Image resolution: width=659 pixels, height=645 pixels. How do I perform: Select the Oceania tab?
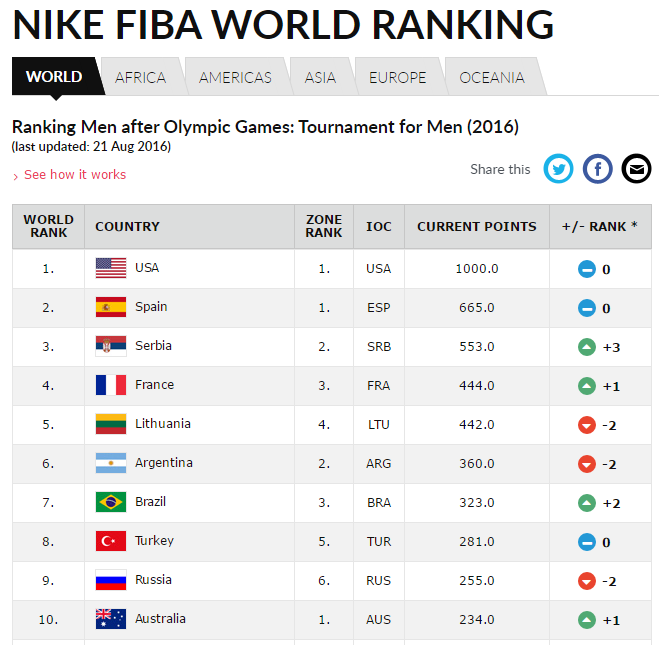click(492, 77)
